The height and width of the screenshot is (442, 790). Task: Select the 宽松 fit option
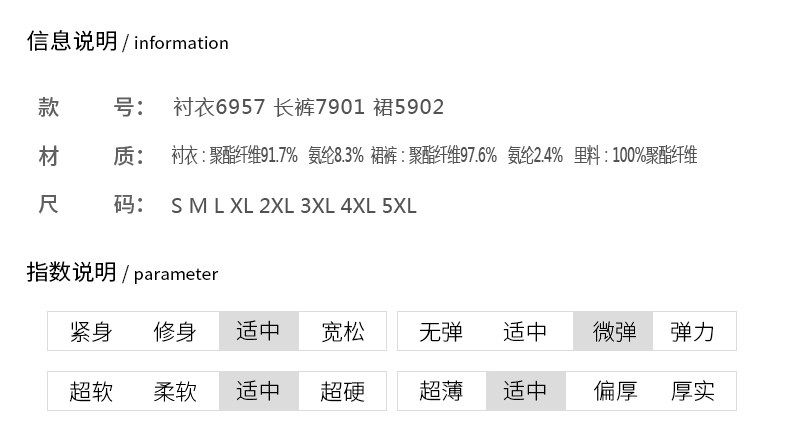(343, 332)
